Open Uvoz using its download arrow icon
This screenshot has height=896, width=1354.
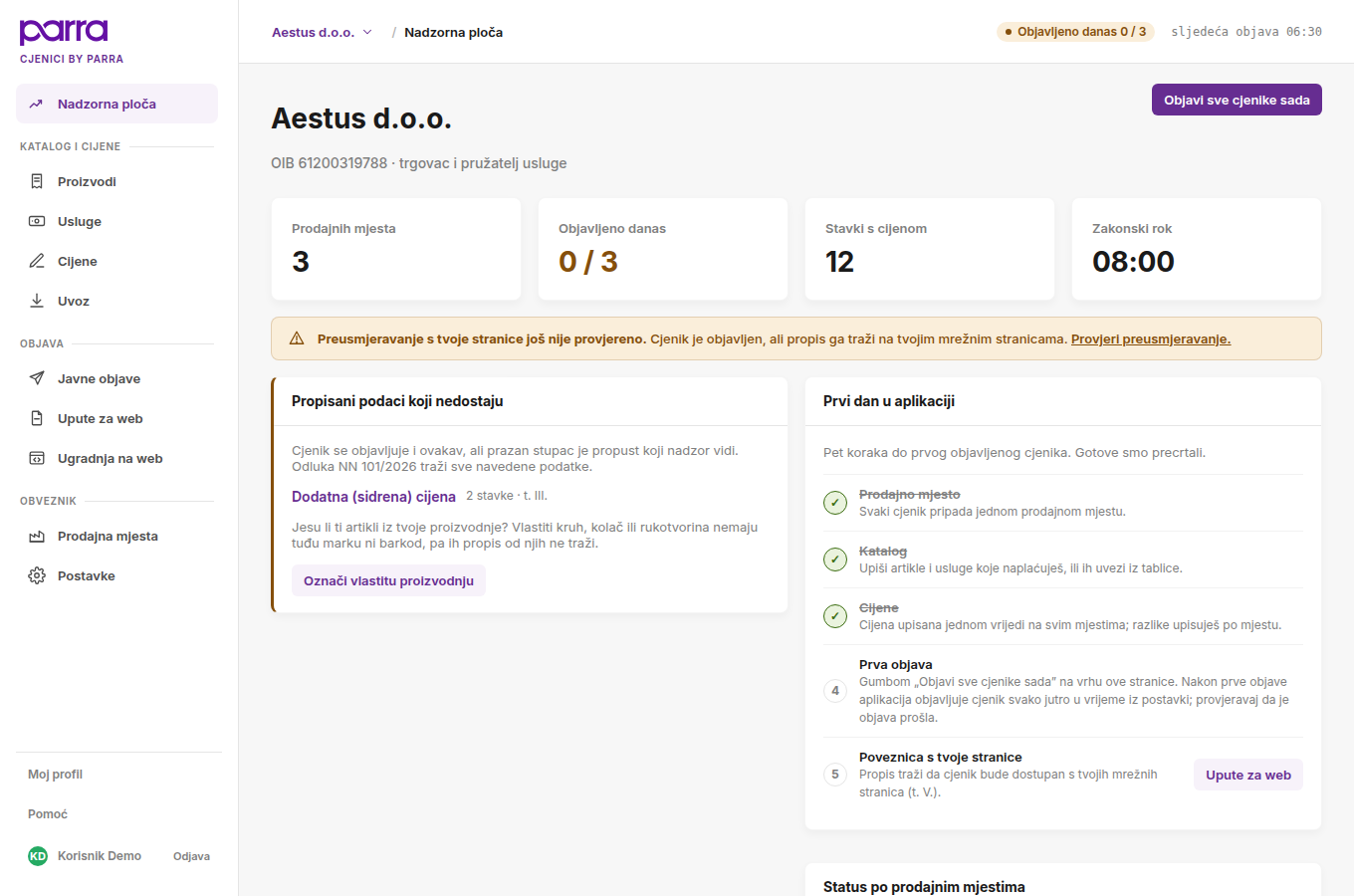37,301
